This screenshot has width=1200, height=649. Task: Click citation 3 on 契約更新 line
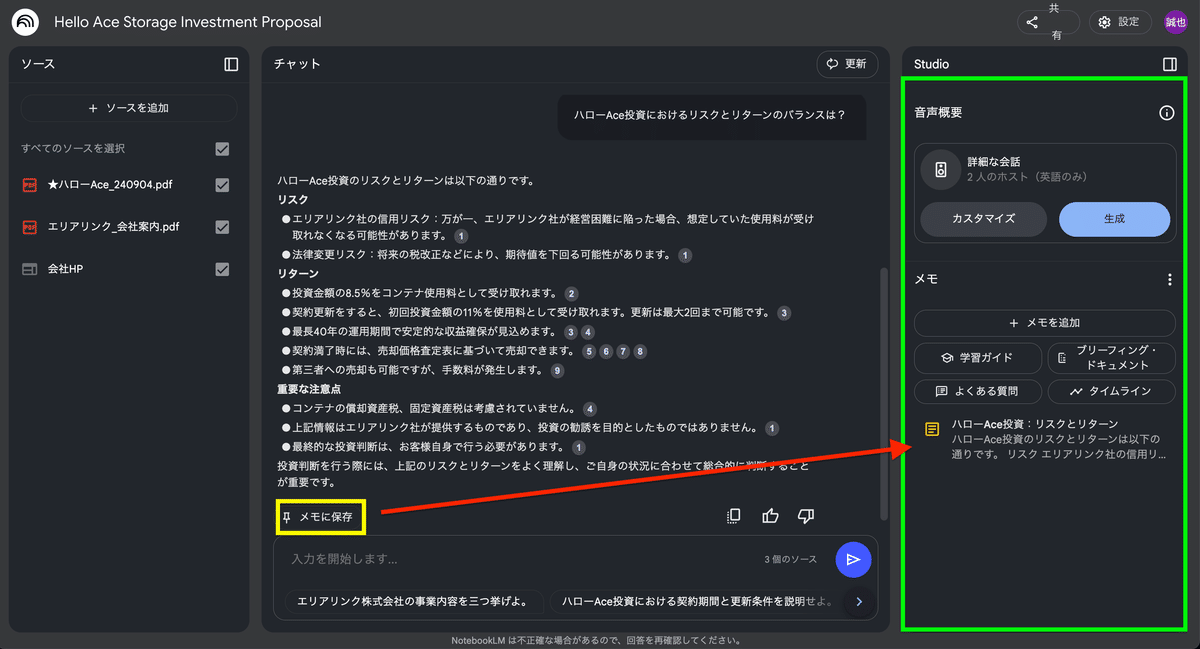784,313
